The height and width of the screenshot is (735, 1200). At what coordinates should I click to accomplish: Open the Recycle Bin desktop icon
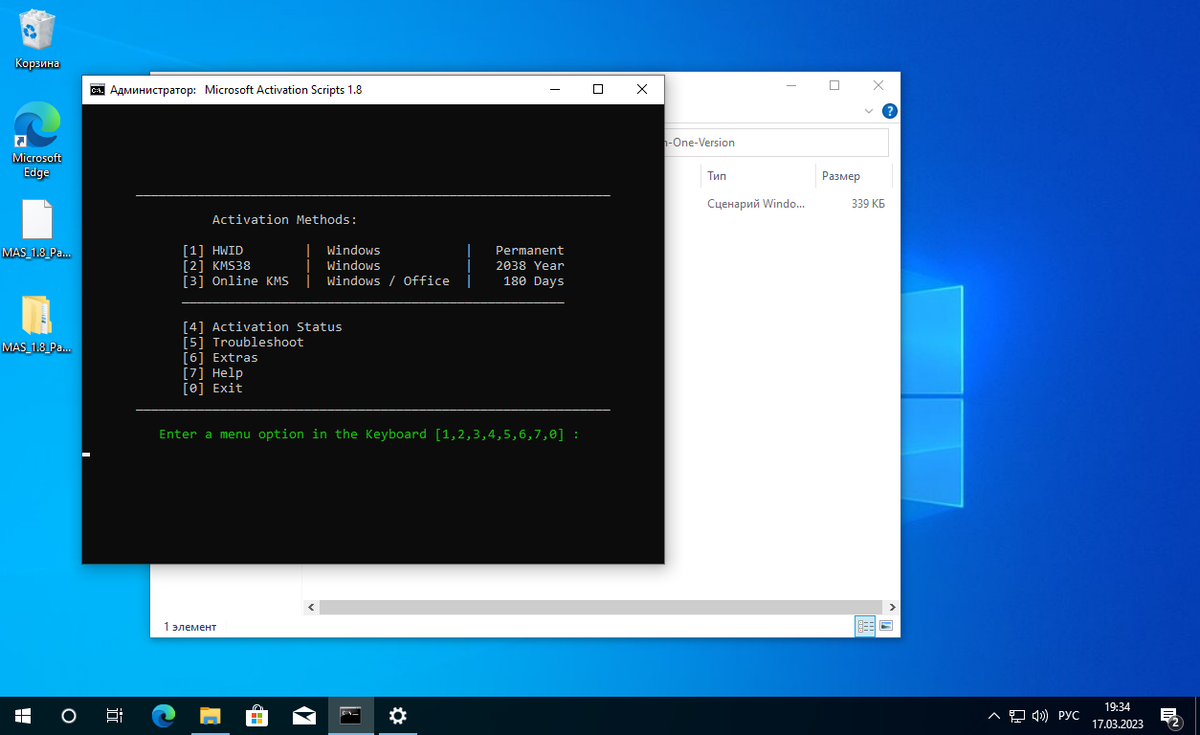[x=37, y=39]
